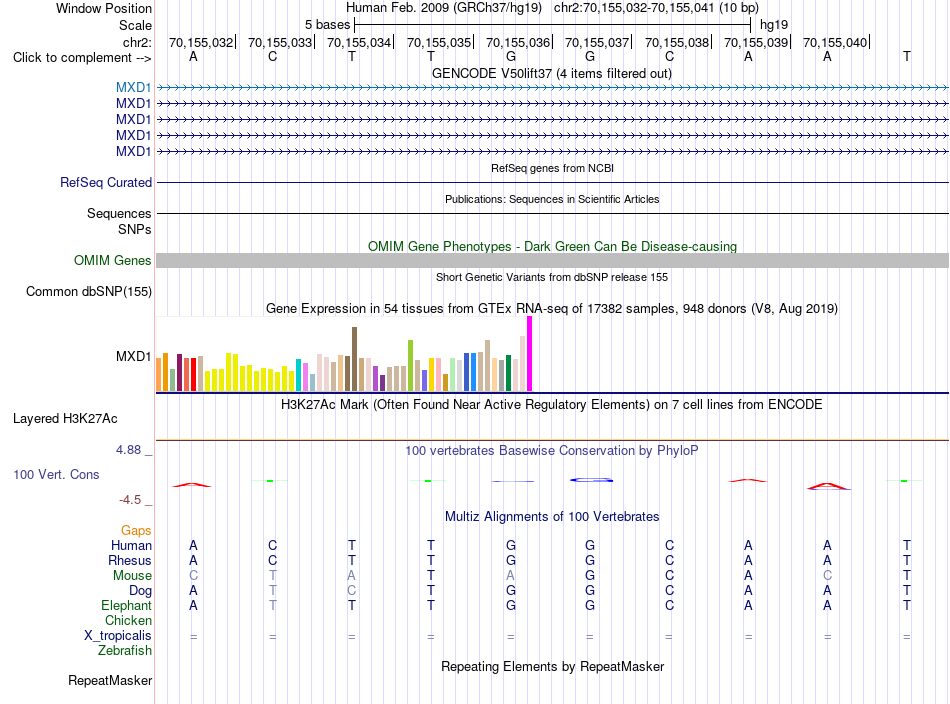Select the OMIM Genes track label
Screen dimensions: 950x704
[x=113, y=261]
